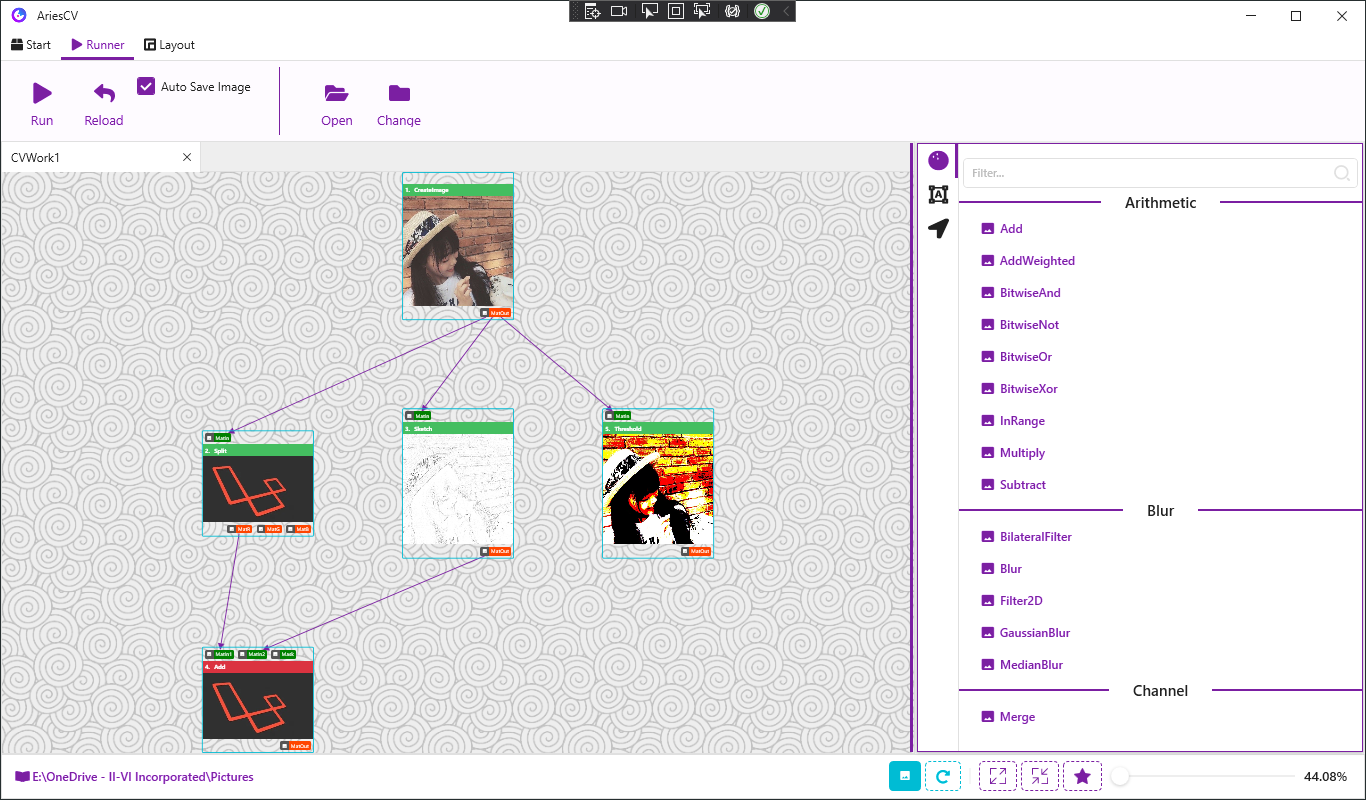Image resolution: width=1366 pixels, height=800 pixels.
Task: Open the text-frame sidebar tab icon
Action: pos(938,194)
